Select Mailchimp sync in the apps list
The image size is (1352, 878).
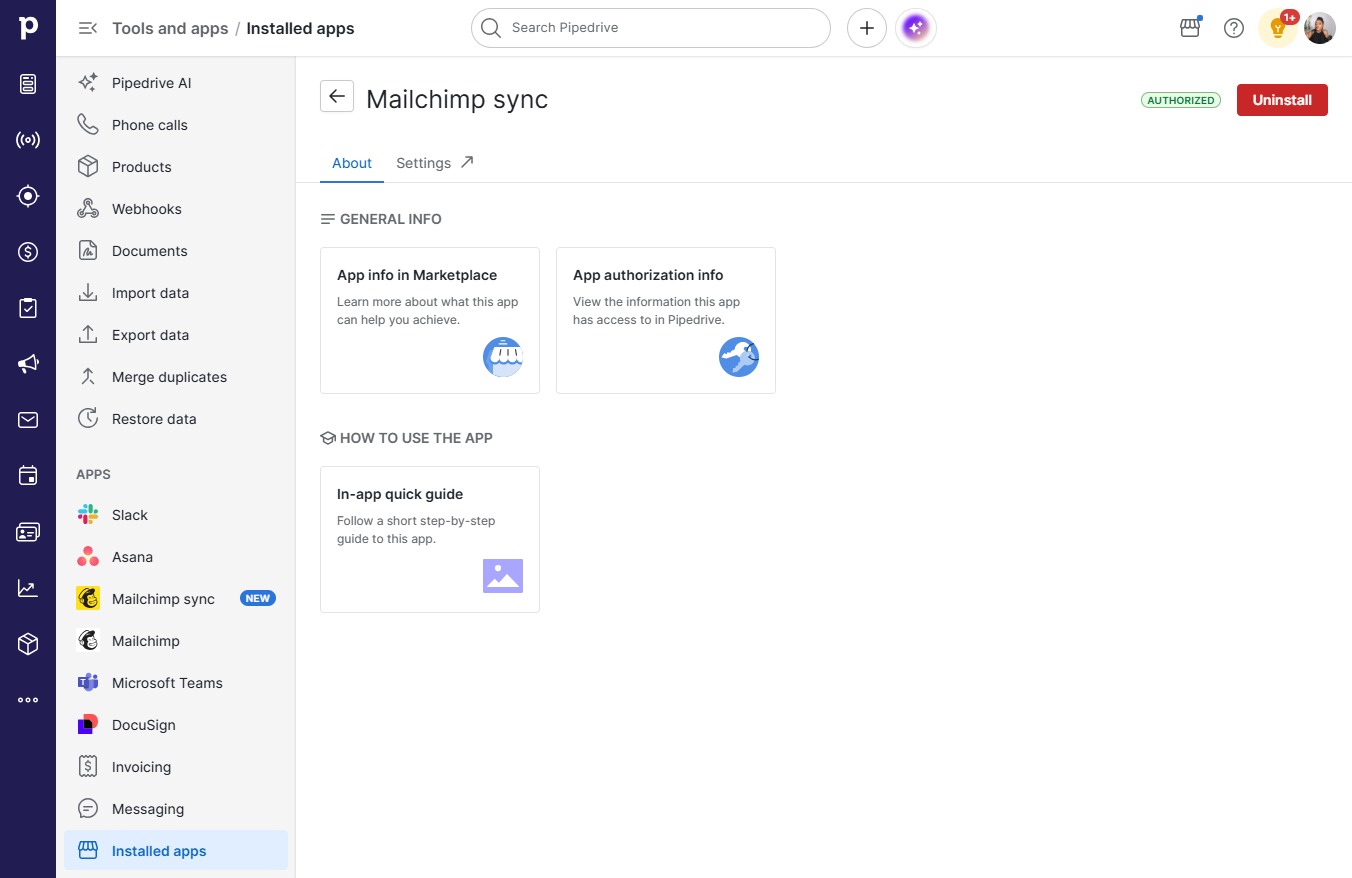176,599
